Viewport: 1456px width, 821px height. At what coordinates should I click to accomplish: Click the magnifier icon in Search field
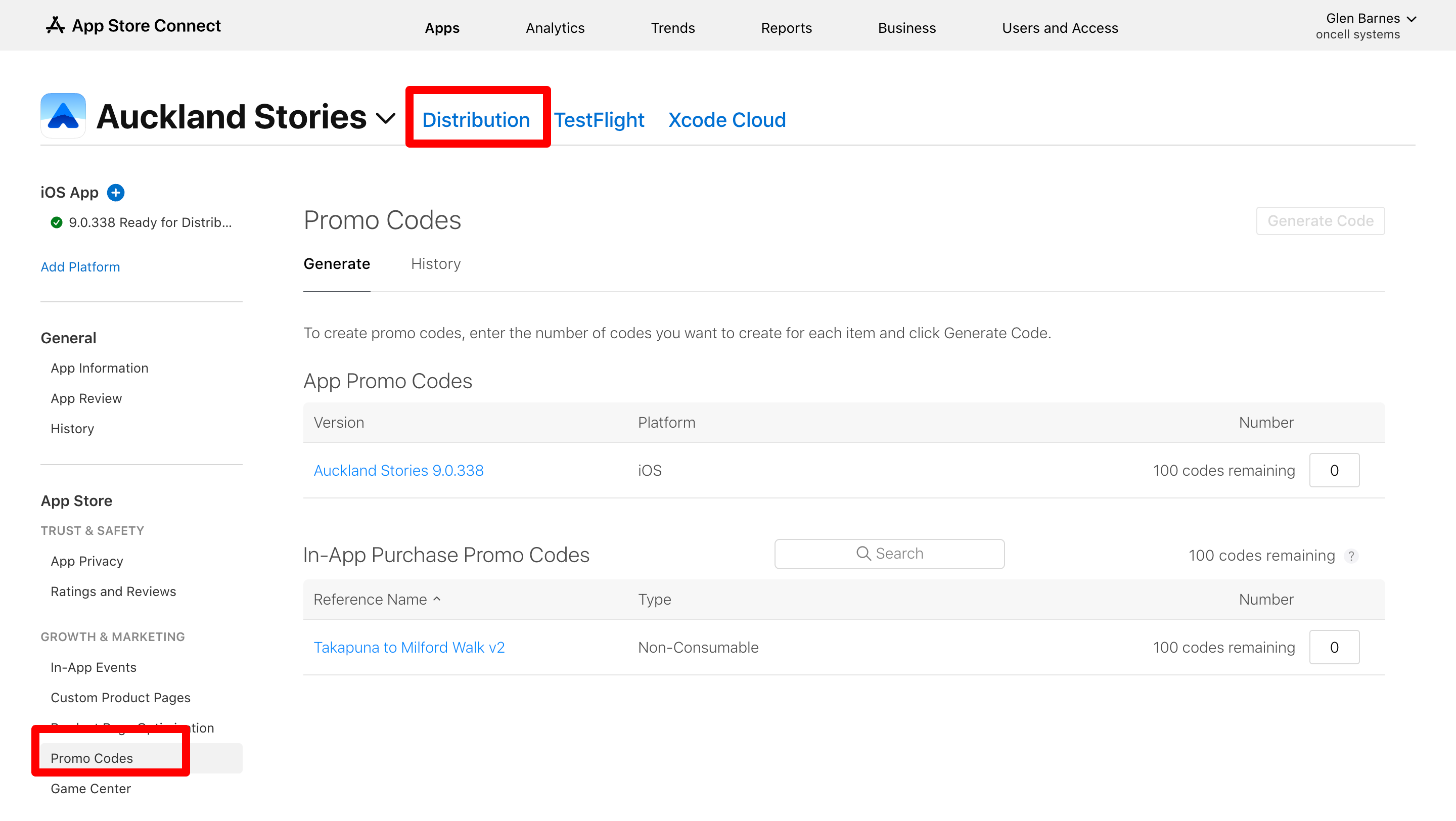tap(863, 554)
